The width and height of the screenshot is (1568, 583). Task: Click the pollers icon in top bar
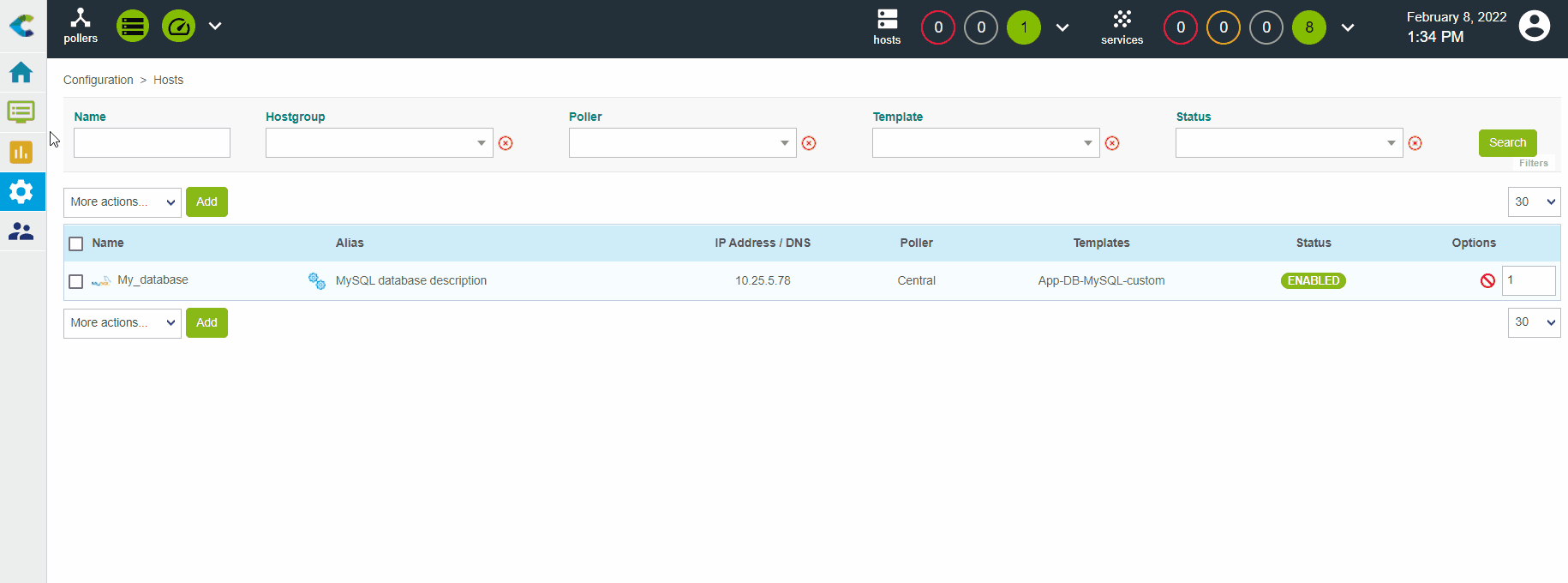81,26
